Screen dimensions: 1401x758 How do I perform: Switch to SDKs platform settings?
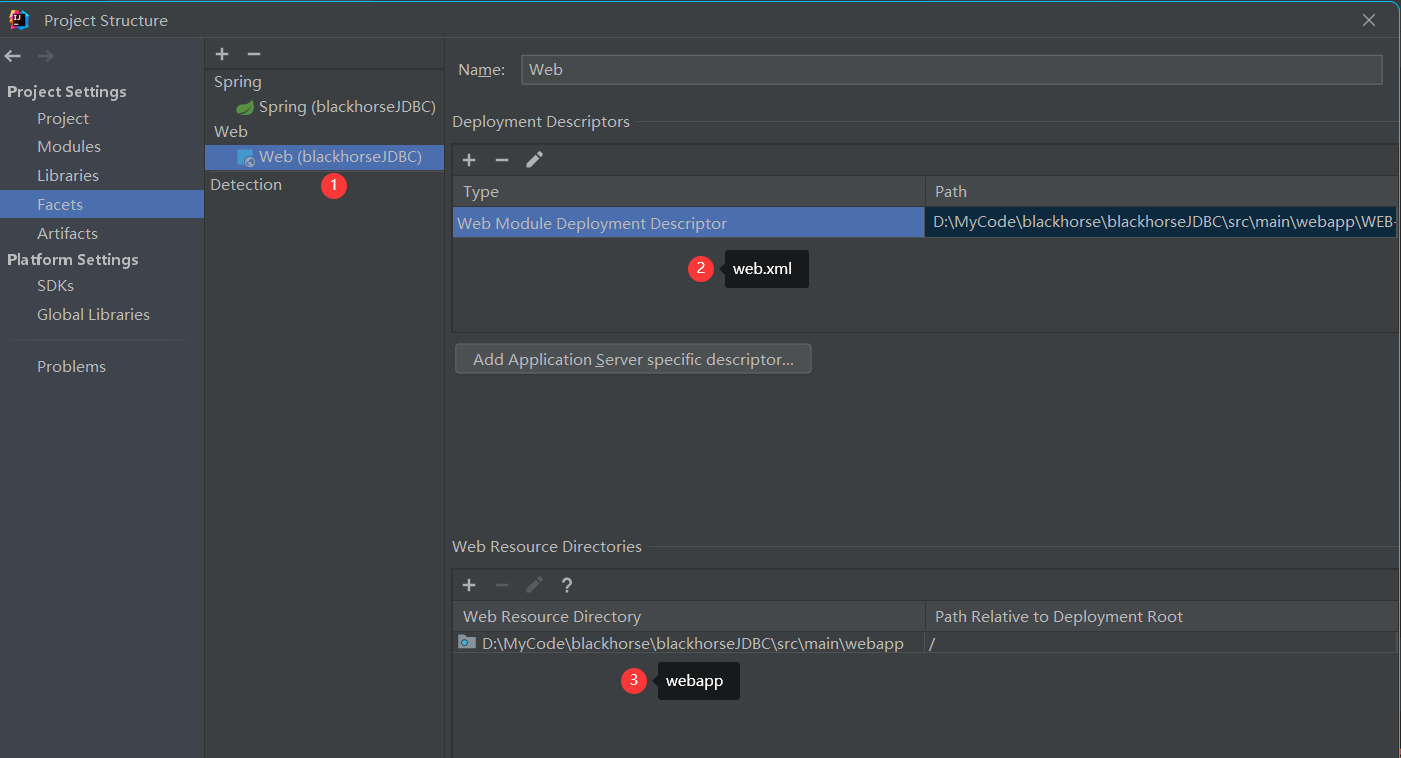55,286
